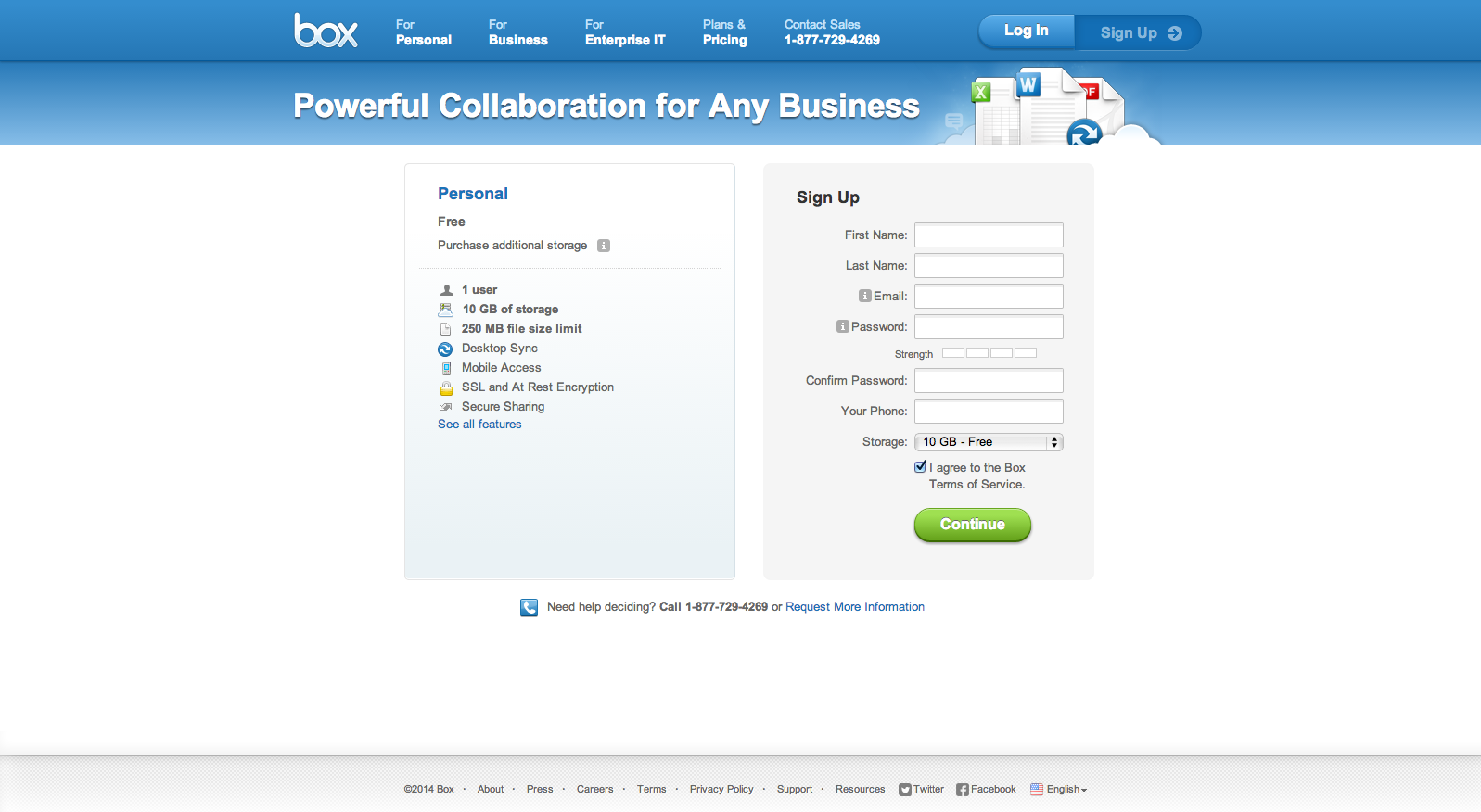The image size is (1481, 812).
Task: Open the Privacy Policy footer link
Action: (x=721, y=790)
